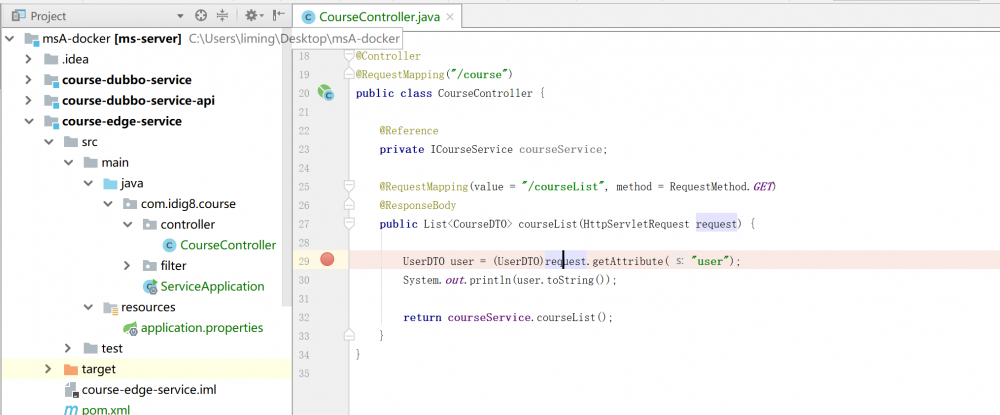
Task: Click the .idea folder icon
Action: [x=51, y=59]
